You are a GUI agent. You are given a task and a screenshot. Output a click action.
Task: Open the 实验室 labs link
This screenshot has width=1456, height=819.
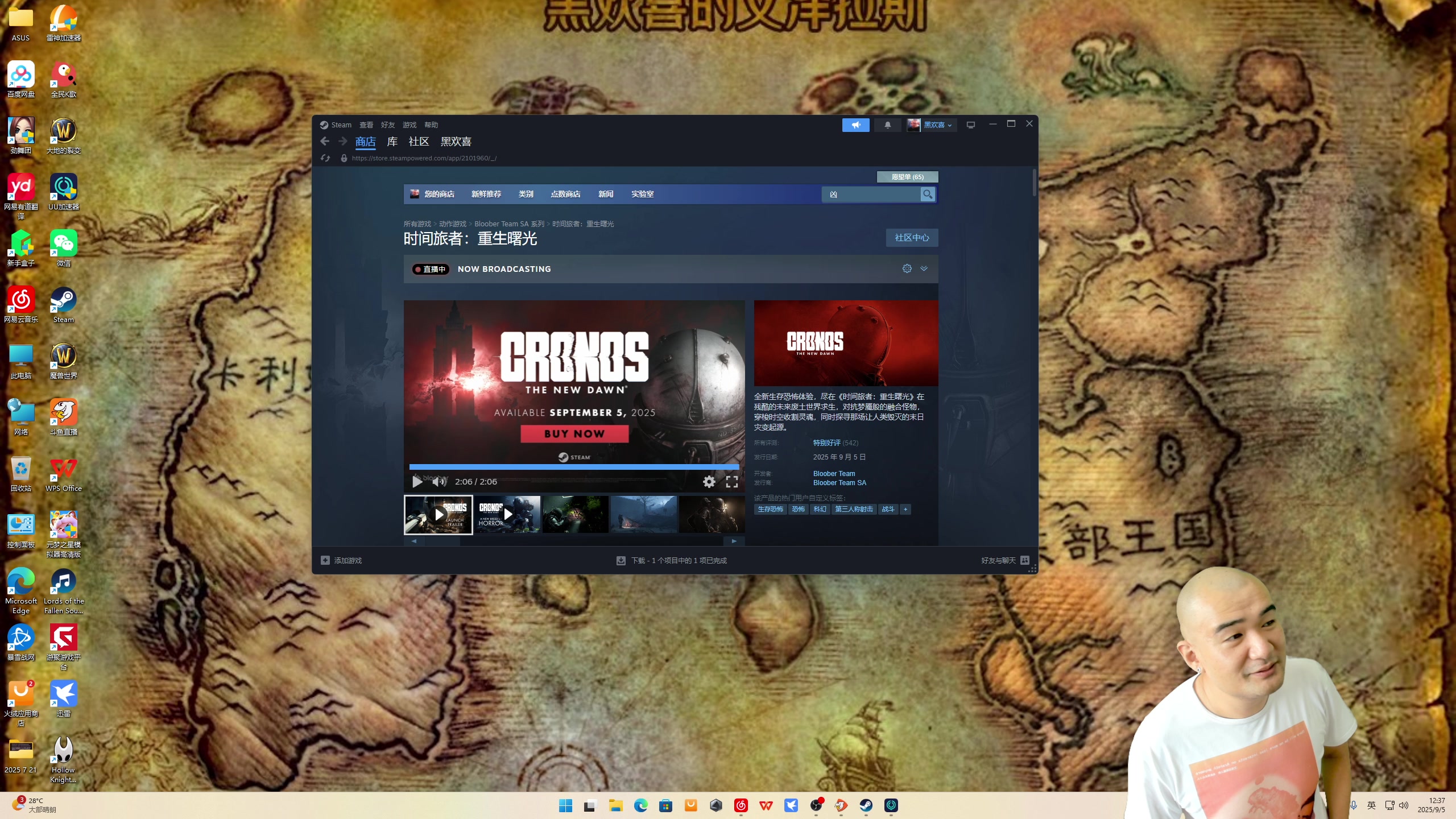click(642, 194)
